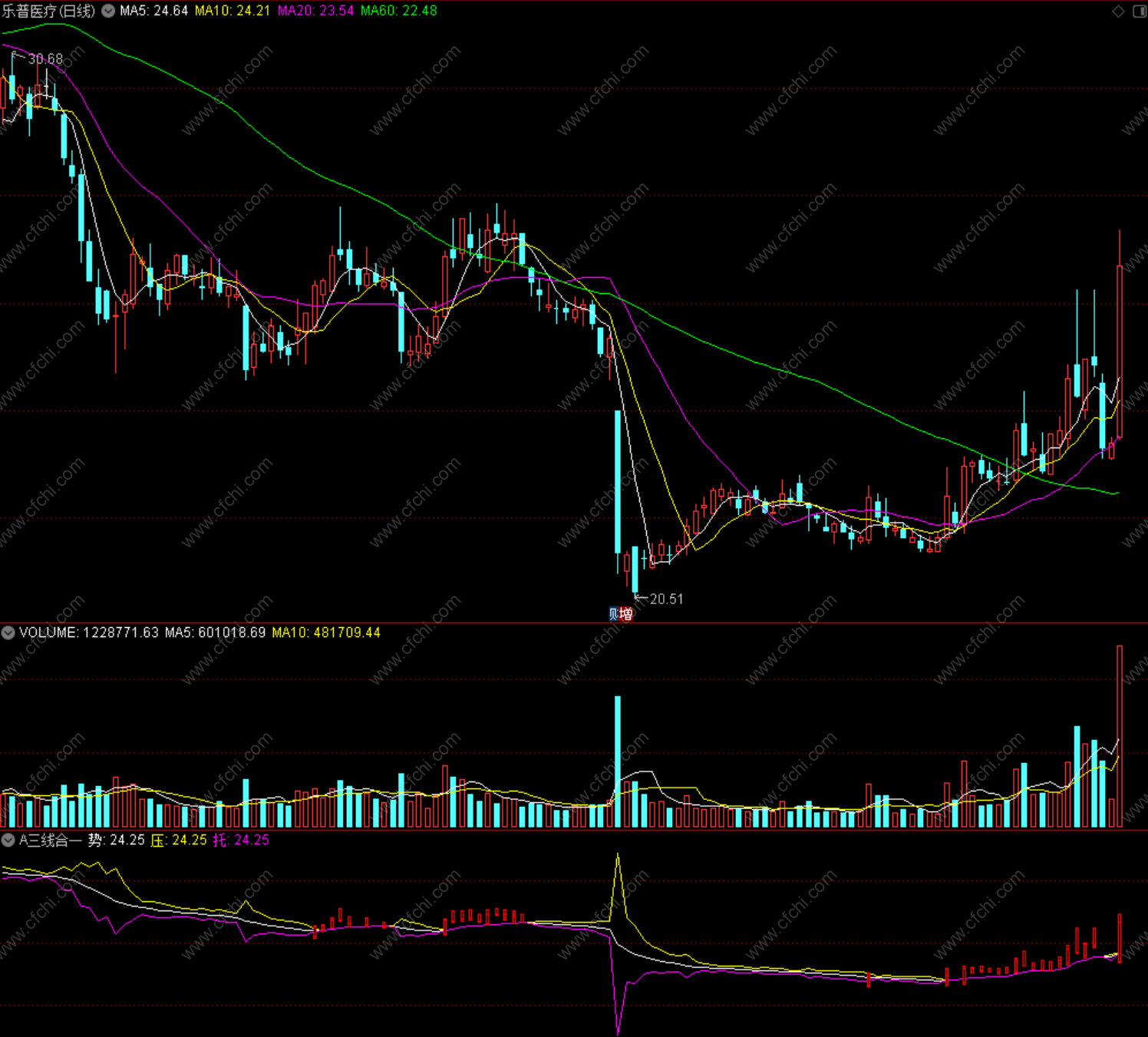Image resolution: width=1148 pixels, height=1037 pixels.
Task: Open the A三线合一 indicator dropdown arrow
Action: 8,840
